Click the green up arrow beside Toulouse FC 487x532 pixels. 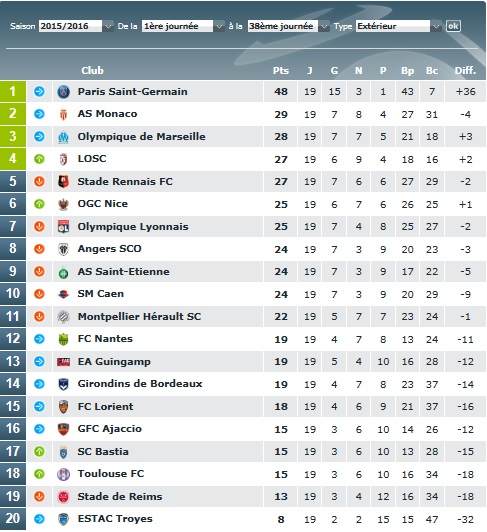[x=39, y=474]
